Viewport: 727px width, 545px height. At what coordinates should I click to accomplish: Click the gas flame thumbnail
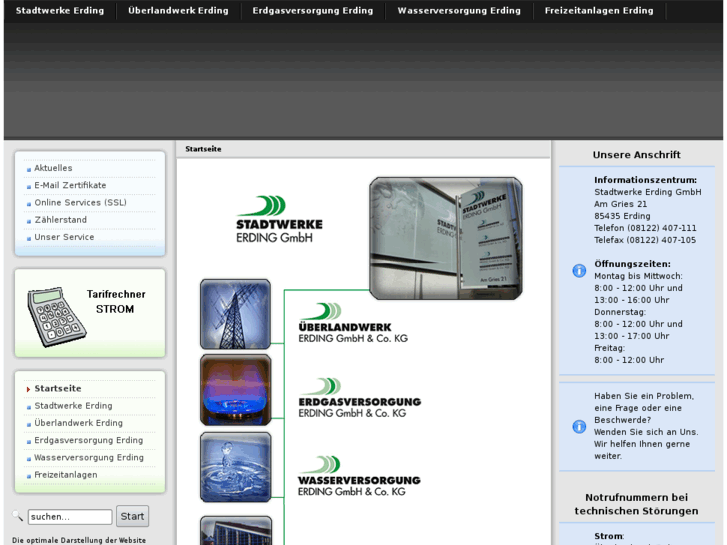pos(235,390)
